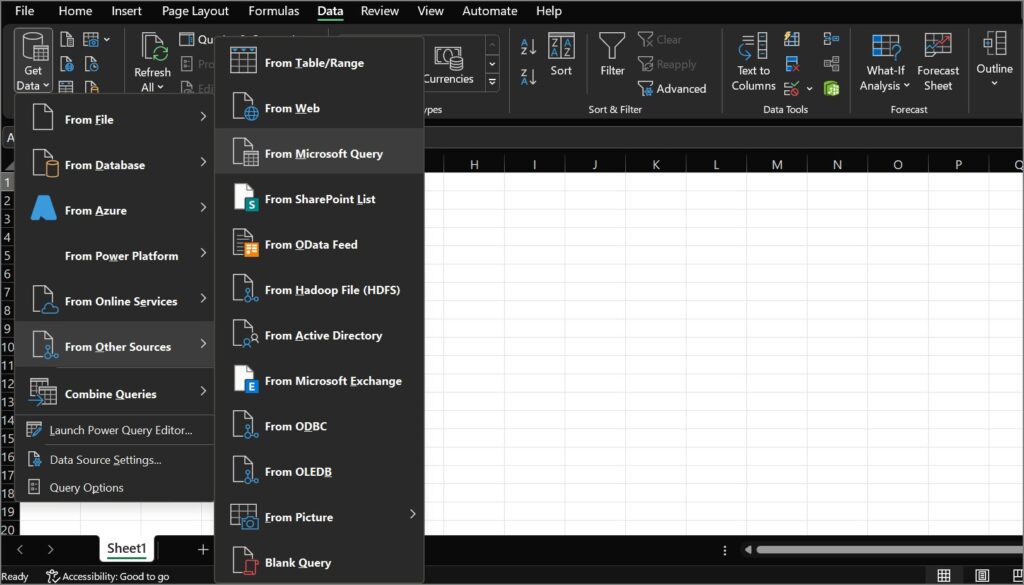Click the Data Validation icon

pyautogui.click(x=792, y=88)
